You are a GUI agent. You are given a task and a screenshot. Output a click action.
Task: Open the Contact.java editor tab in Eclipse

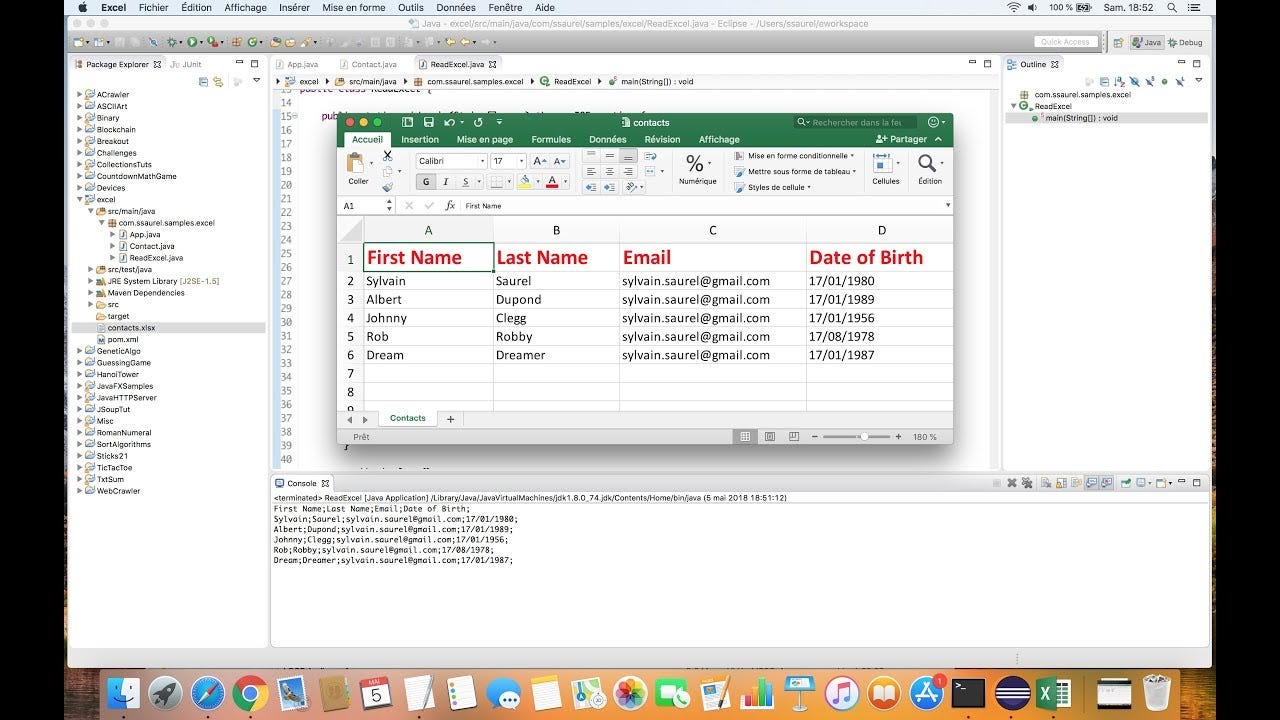369,64
